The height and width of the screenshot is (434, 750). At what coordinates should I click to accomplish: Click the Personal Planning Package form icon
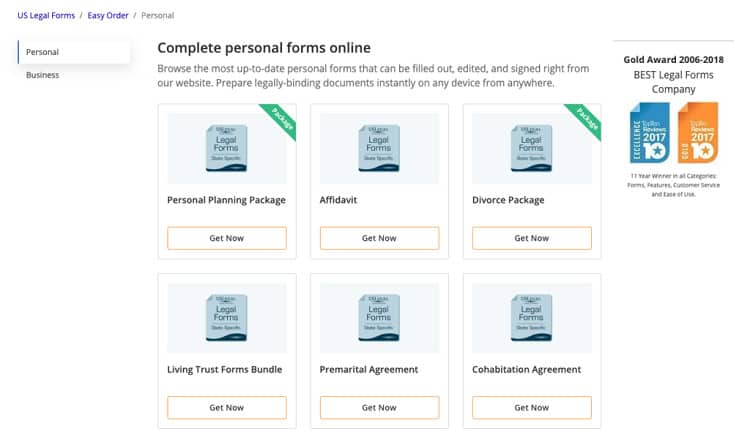click(x=226, y=148)
